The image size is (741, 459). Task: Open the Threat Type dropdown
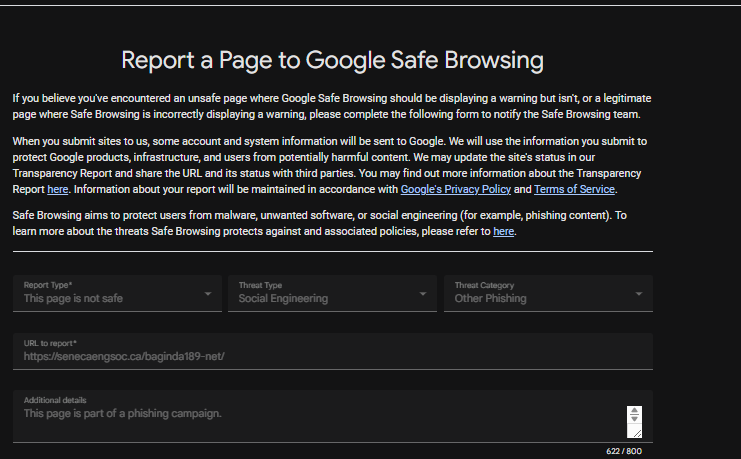332,293
